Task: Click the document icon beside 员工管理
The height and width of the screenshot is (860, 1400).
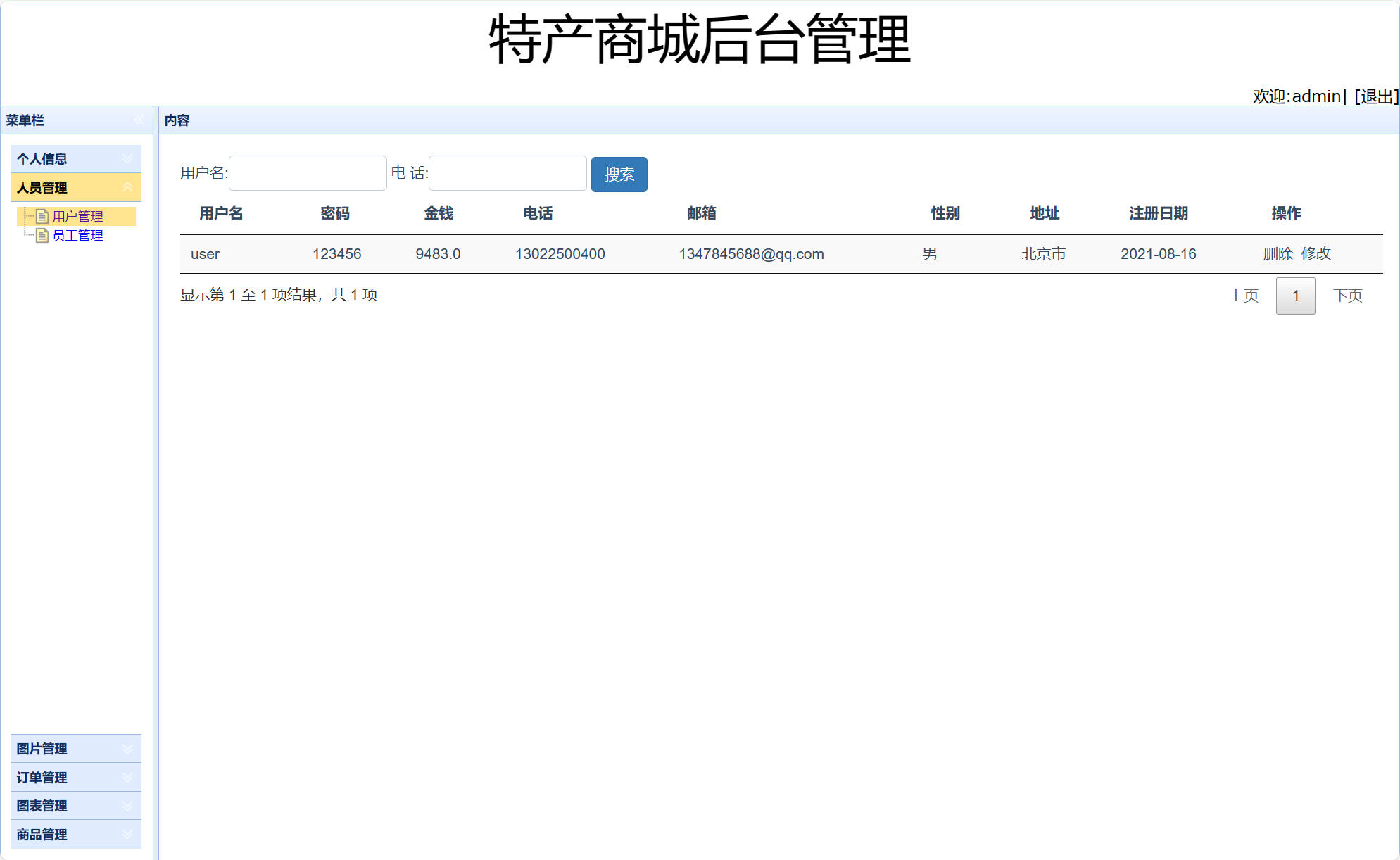Action: coord(42,235)
